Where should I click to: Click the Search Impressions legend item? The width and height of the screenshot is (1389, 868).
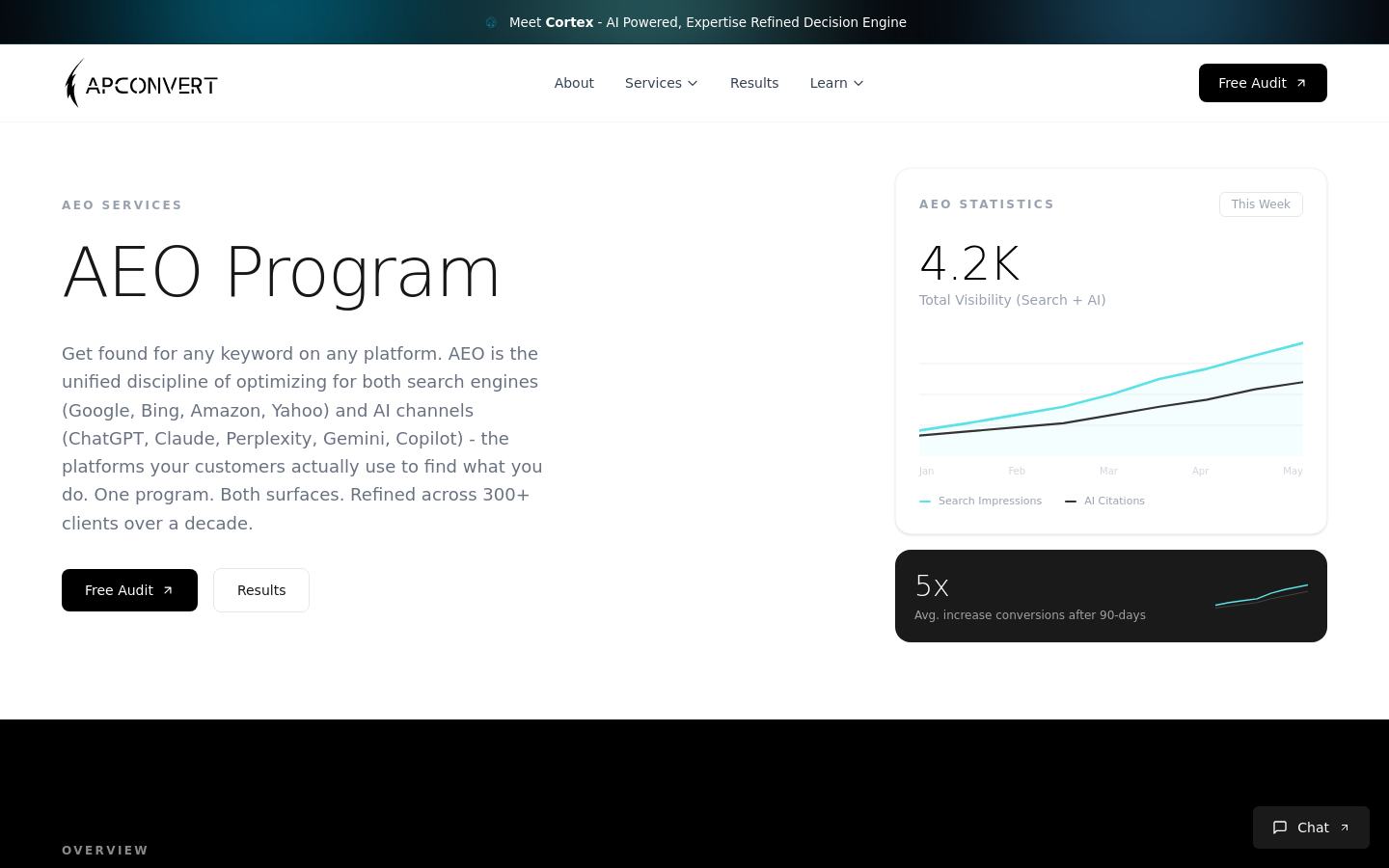pyautogui.click(x=981, y=501)
